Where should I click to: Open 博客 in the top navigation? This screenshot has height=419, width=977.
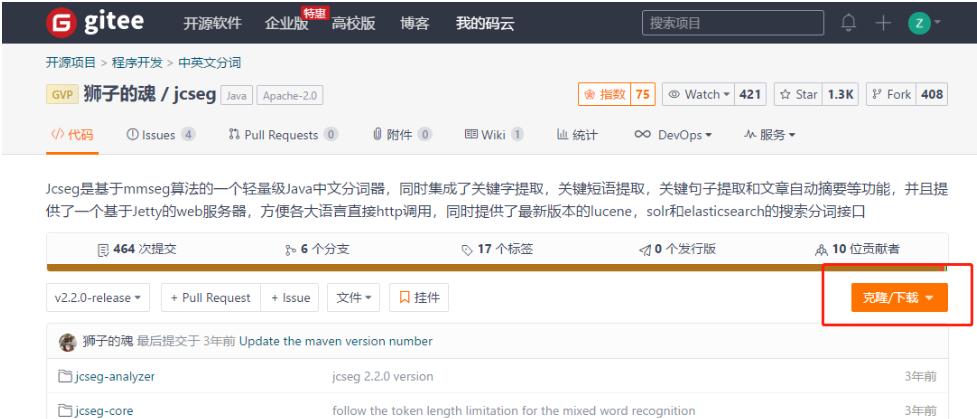(414, 24)
